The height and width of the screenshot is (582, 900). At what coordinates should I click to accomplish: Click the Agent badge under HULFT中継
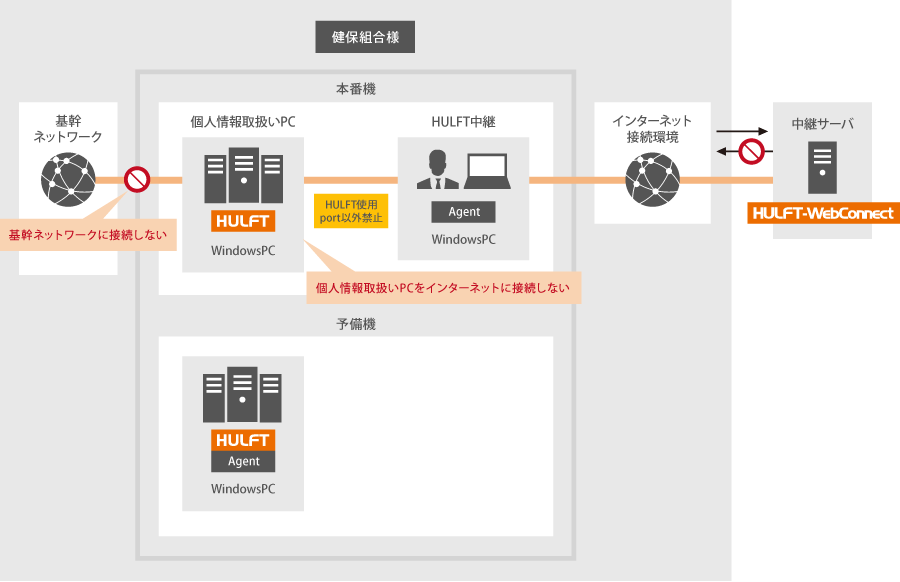(x=464, y=212)
